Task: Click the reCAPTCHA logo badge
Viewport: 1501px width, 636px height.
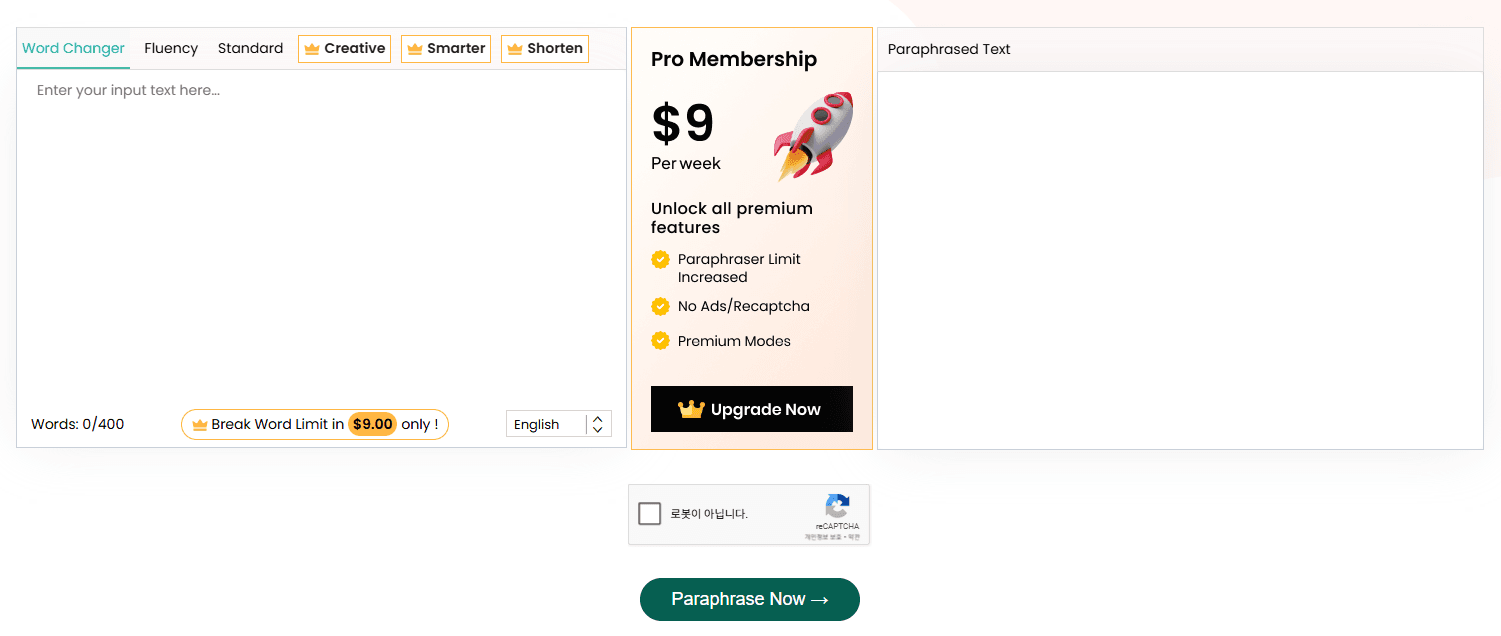Action: coord(838,508)
